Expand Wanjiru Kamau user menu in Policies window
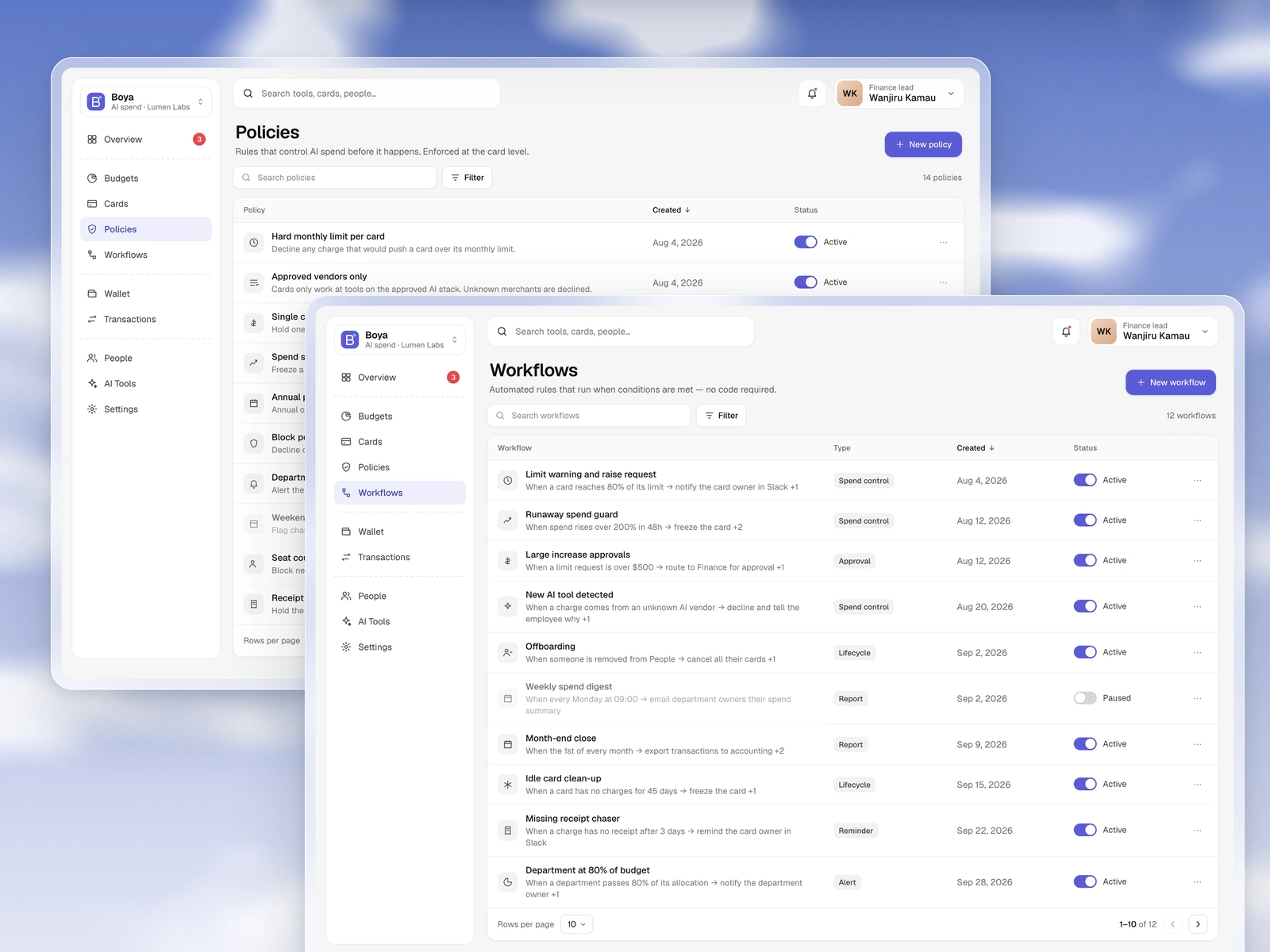Screen dimensions: 1270x952 pyautogui.click(x=900, y=94)
